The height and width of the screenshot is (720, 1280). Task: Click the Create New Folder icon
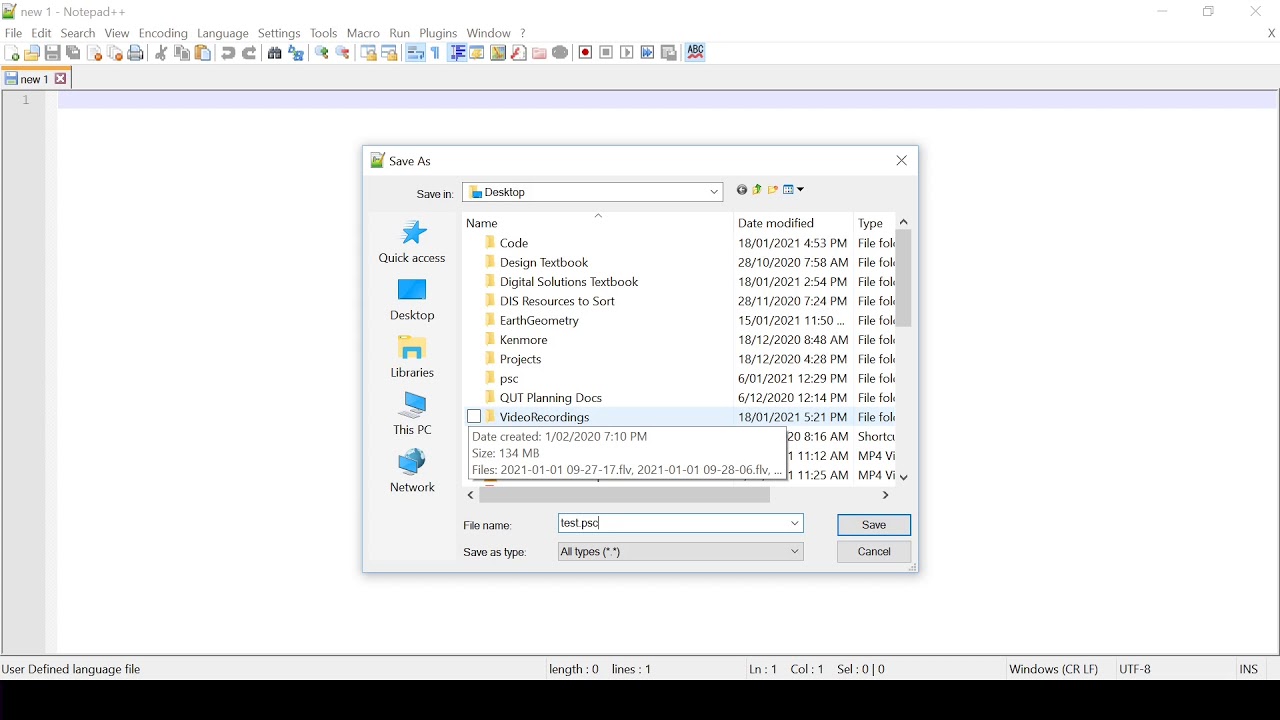pos(773,190)
